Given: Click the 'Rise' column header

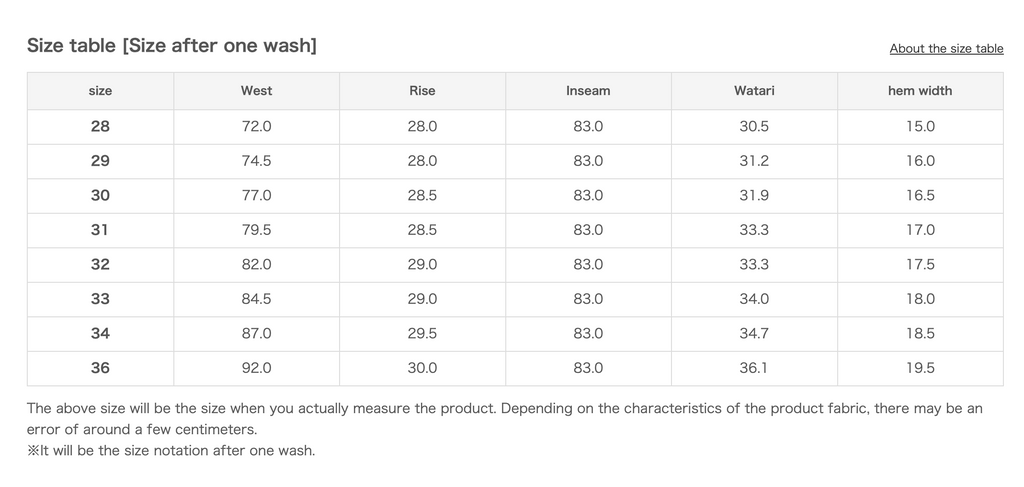Looking at the screenshot, I should tap(422, 91).
